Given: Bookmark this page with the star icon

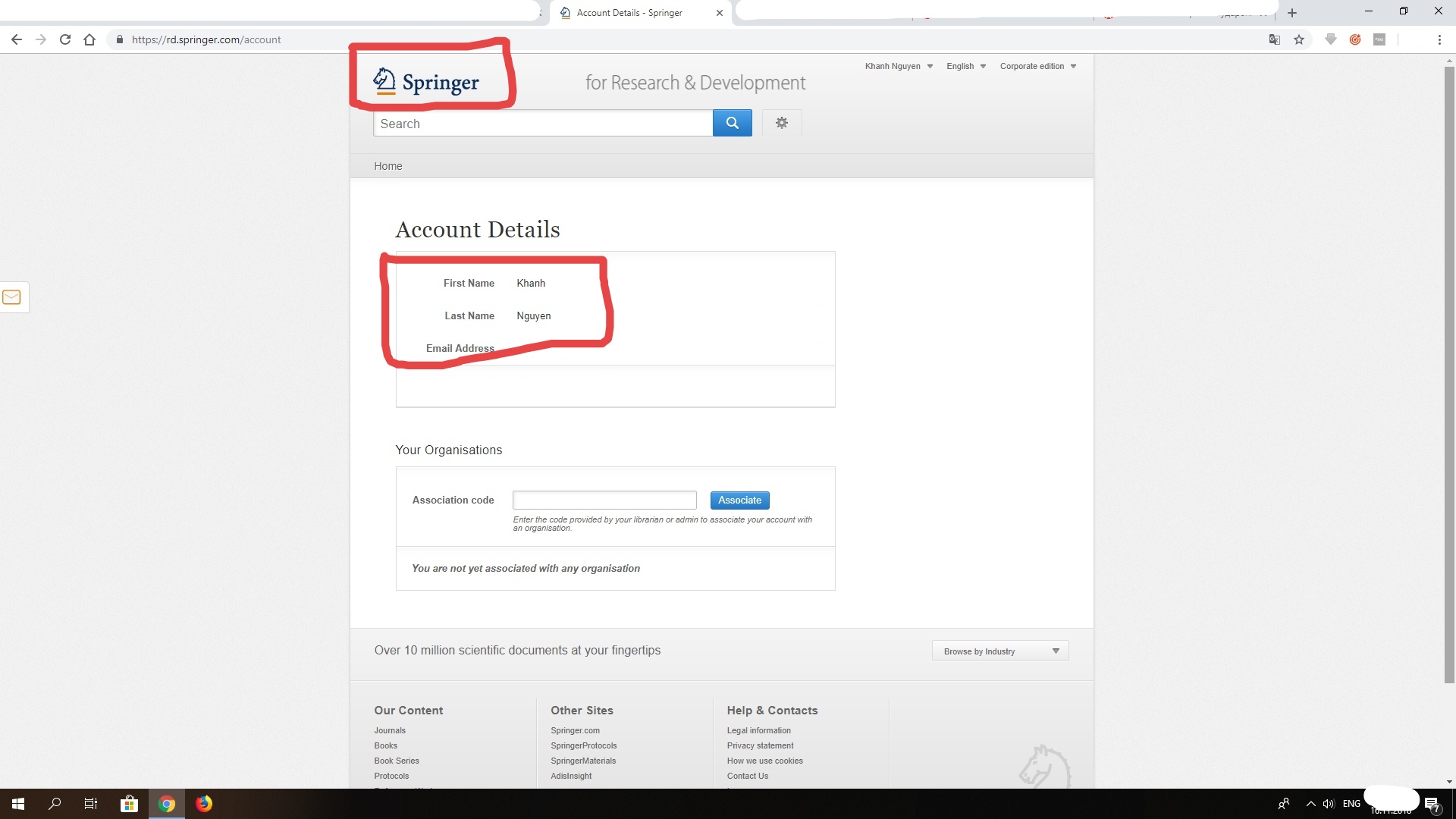Looking at the screenshot, I should [x=1299, y=39].
